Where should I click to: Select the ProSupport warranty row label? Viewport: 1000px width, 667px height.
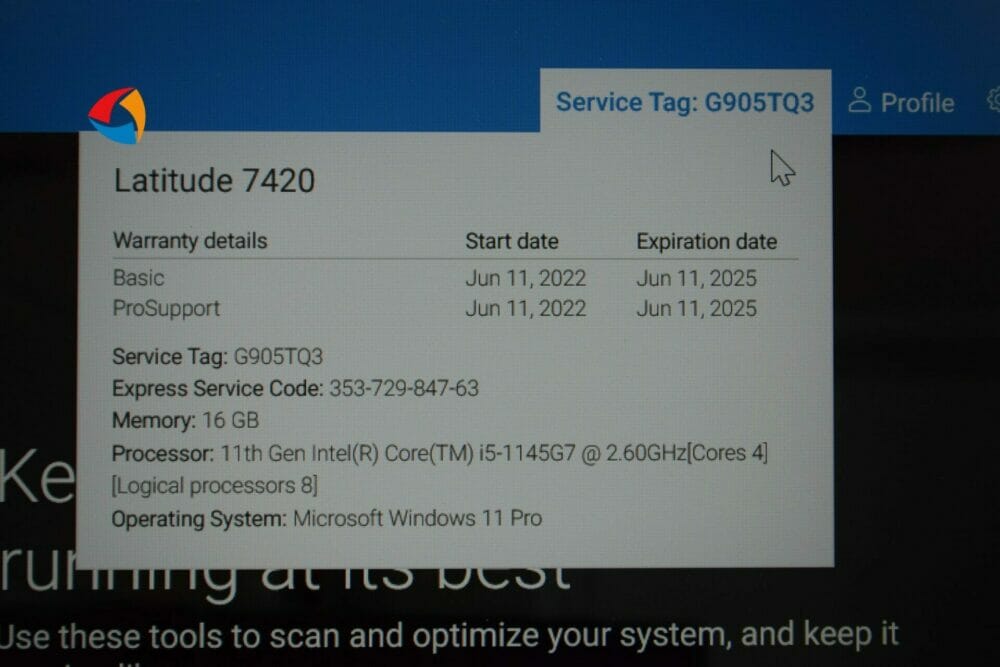coord(166,309)
